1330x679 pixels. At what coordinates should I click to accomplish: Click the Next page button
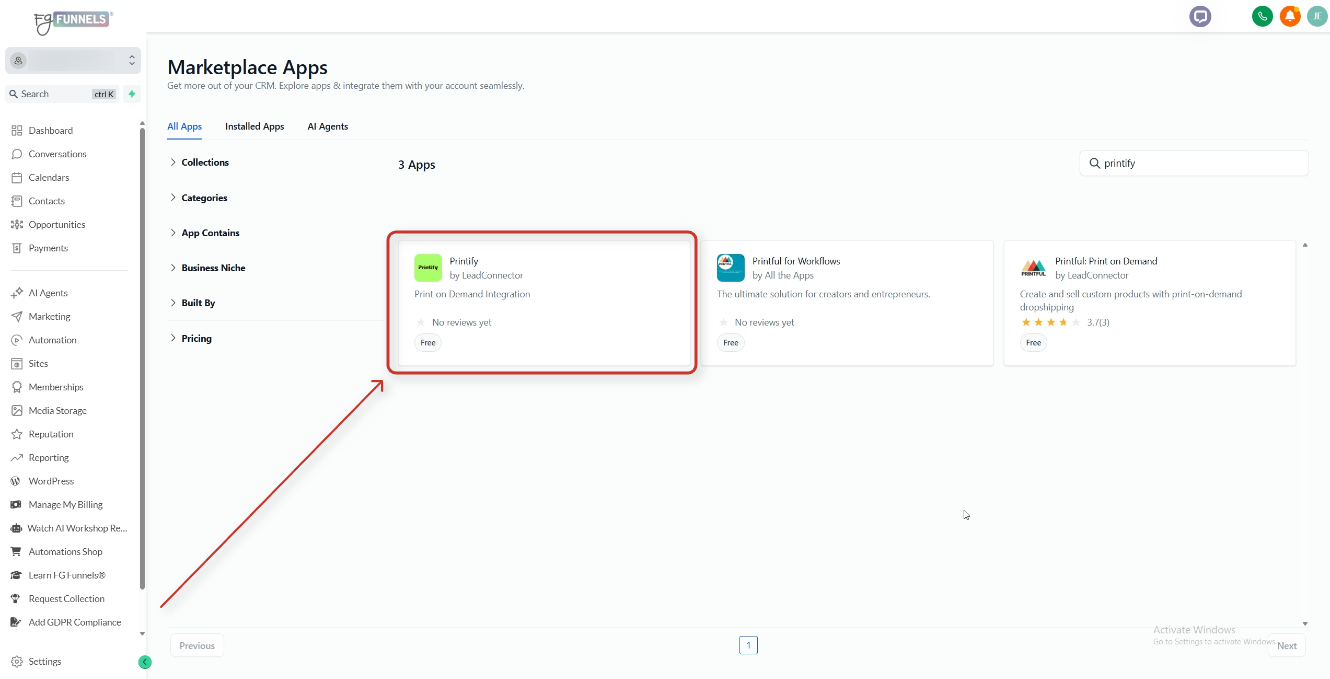coord(1287,645)
